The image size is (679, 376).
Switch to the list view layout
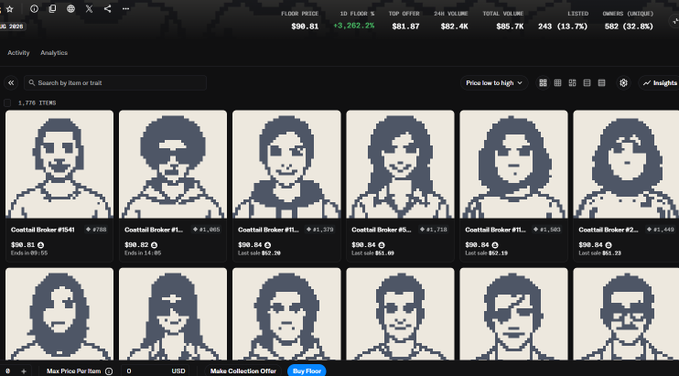pyautogui.click(x=587, y=83)
